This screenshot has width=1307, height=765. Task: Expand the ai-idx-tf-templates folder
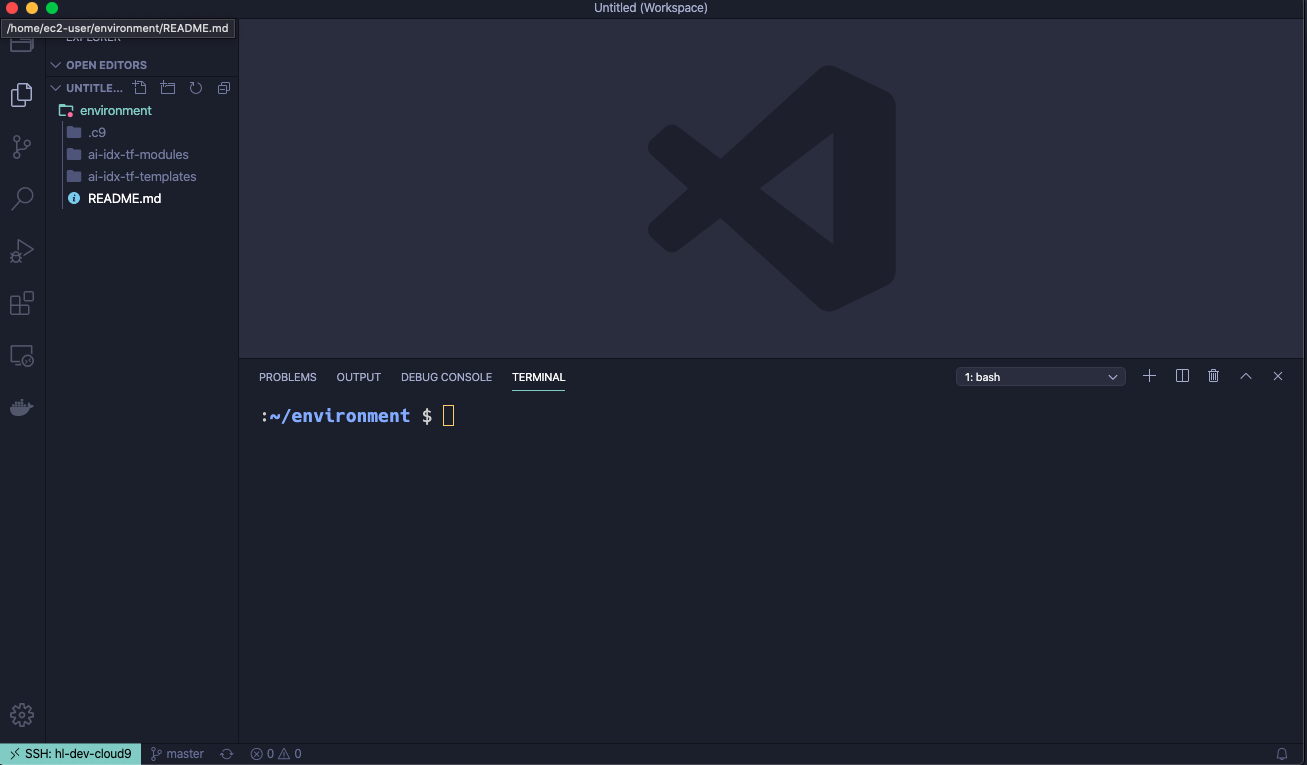pyautogui.click(x=142, y=176)
